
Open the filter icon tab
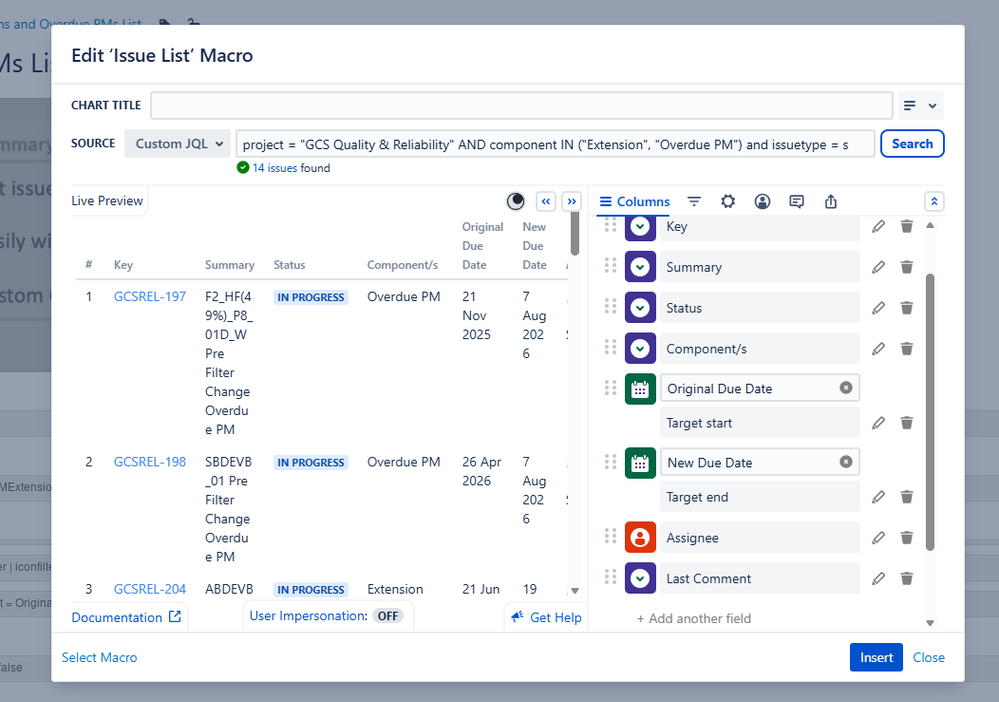click(694, 201)
